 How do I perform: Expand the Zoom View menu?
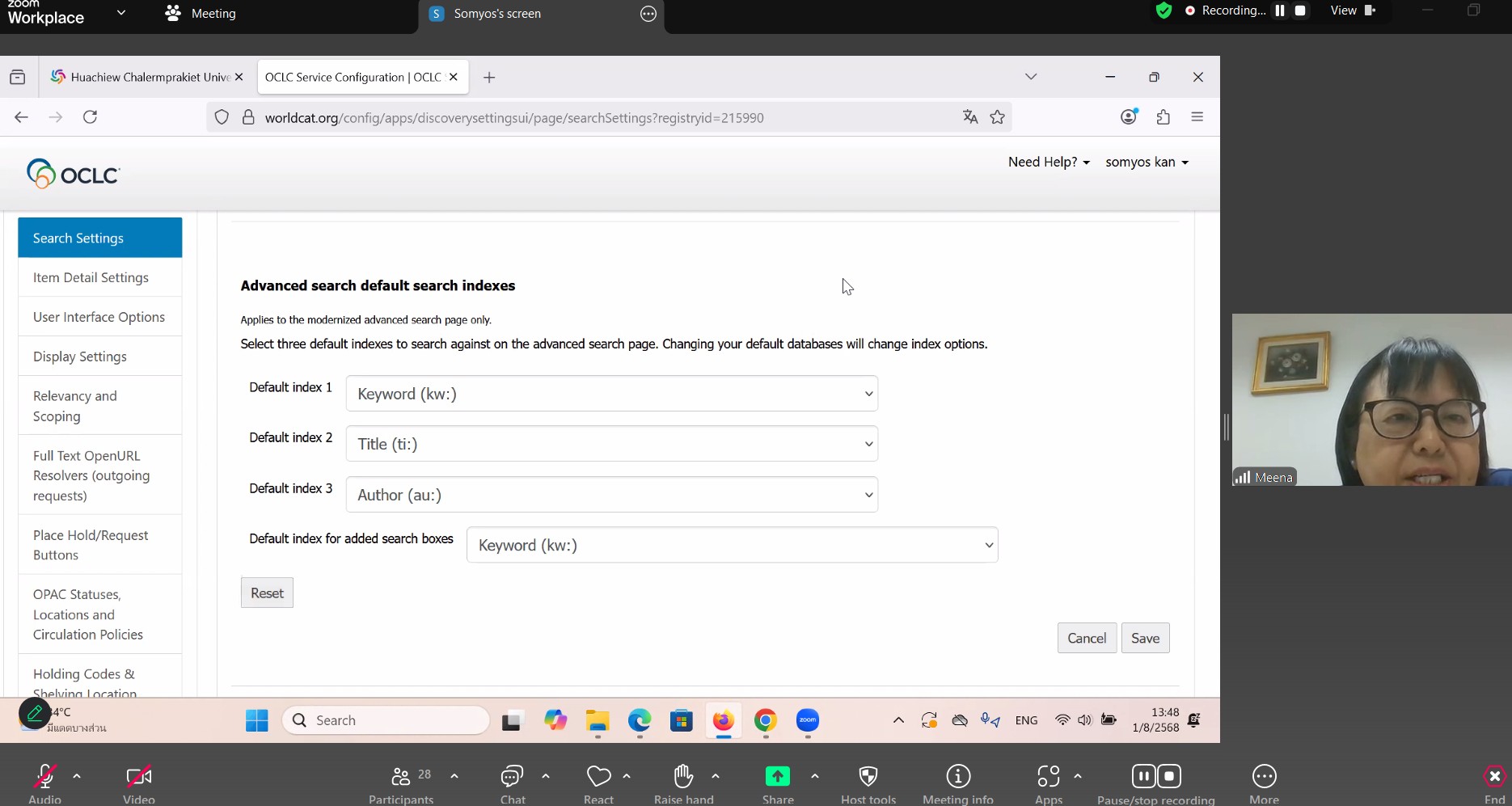(1353, 11)
